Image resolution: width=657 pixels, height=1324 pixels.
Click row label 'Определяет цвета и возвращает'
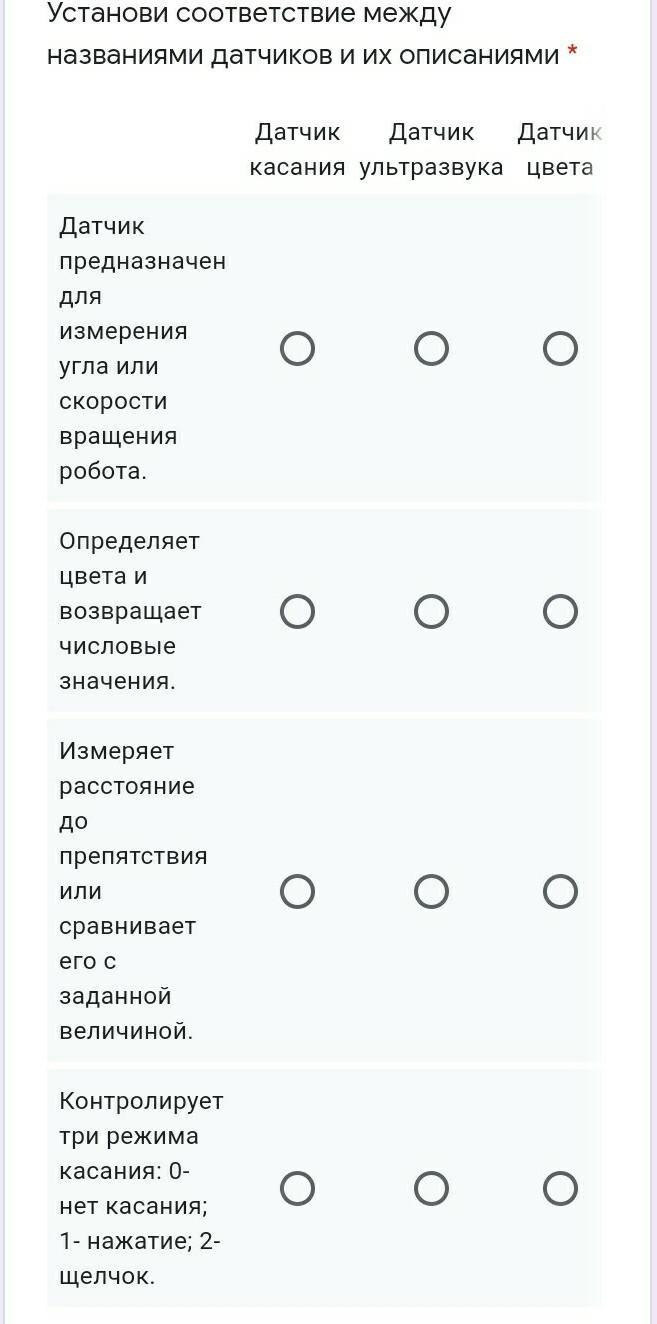click(130, 610)
